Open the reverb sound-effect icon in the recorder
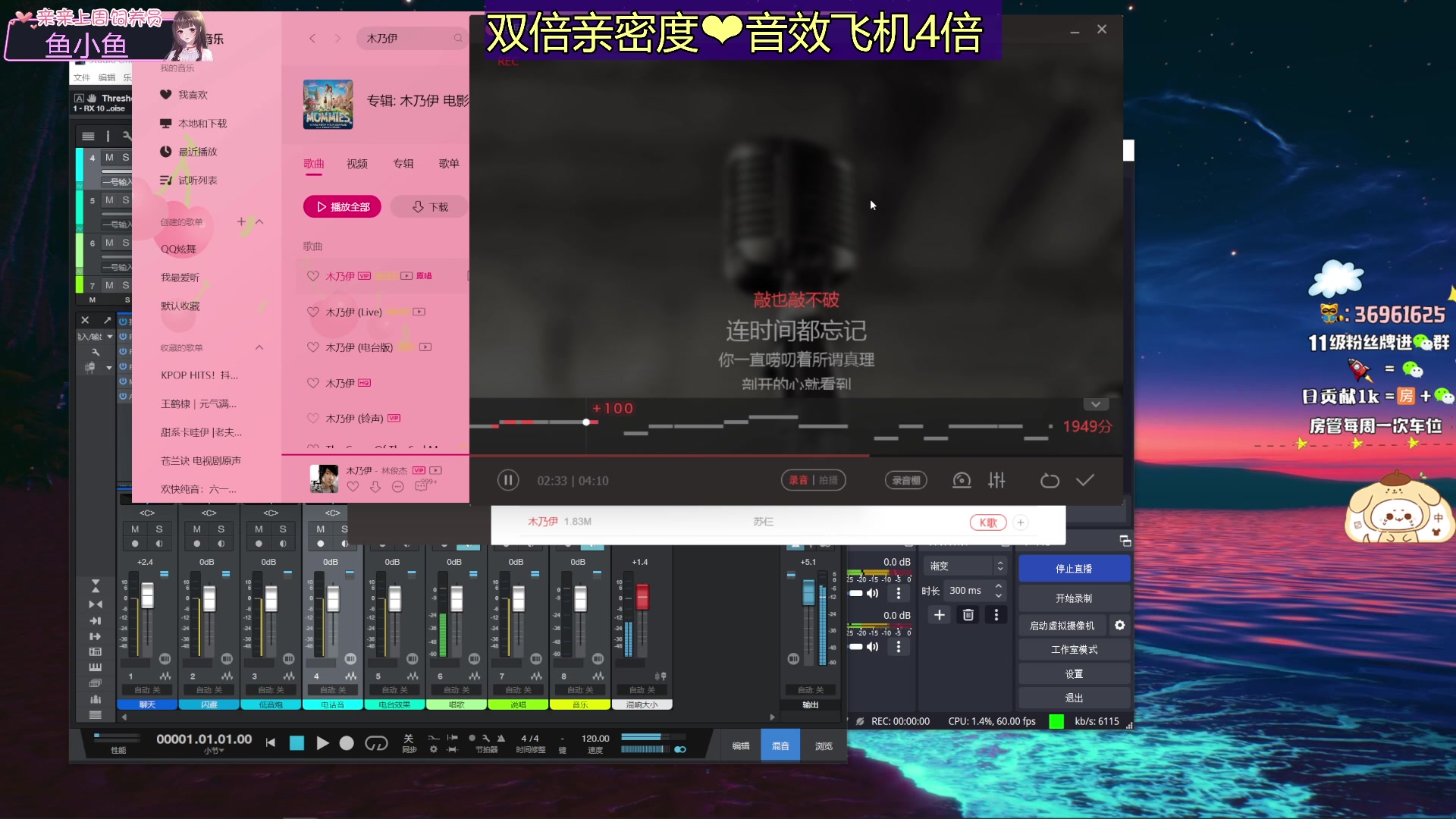 (x=962, y=480)
